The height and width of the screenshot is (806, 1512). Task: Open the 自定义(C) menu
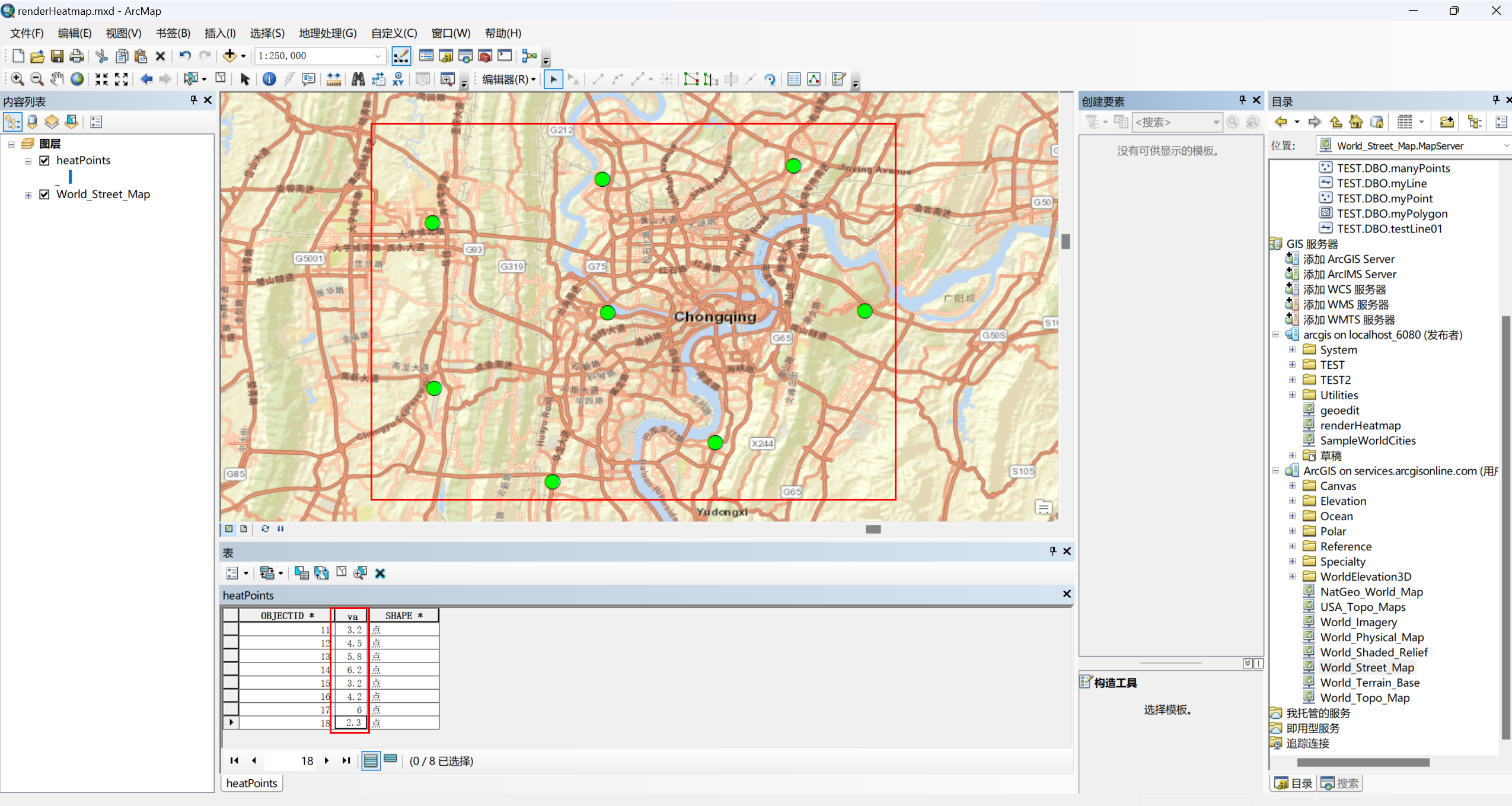(394, 33)
